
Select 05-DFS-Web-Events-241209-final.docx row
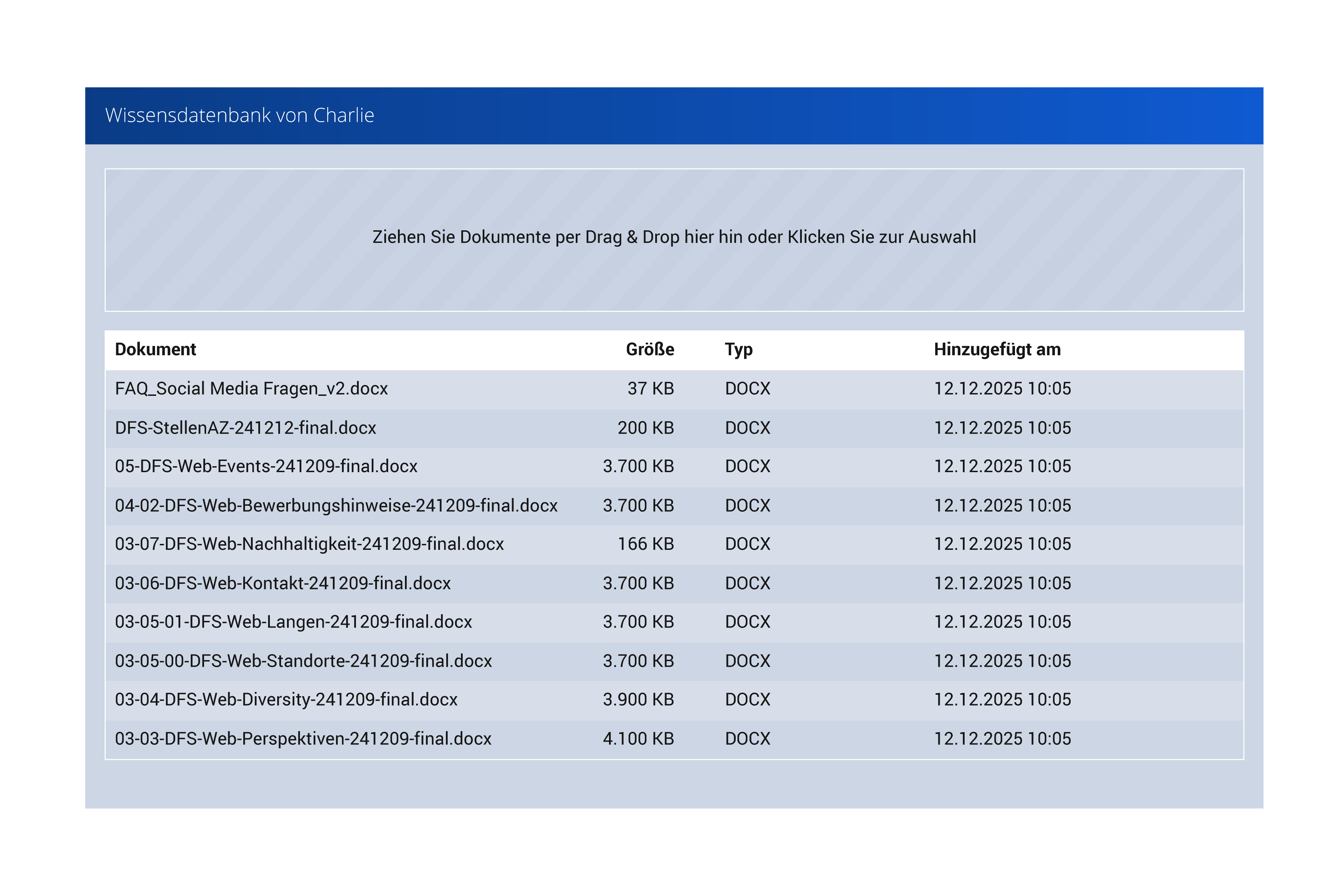[266, 466]
